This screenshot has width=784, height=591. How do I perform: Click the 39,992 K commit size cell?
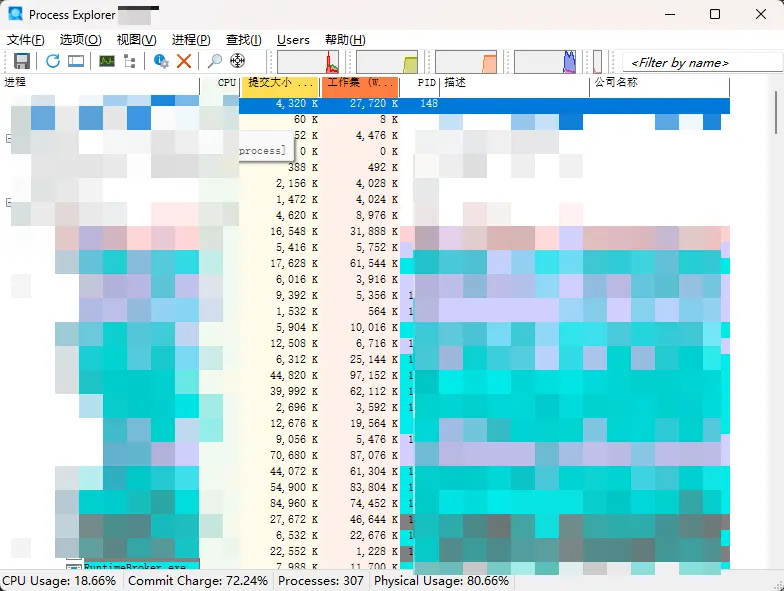(x=294, y=392)
